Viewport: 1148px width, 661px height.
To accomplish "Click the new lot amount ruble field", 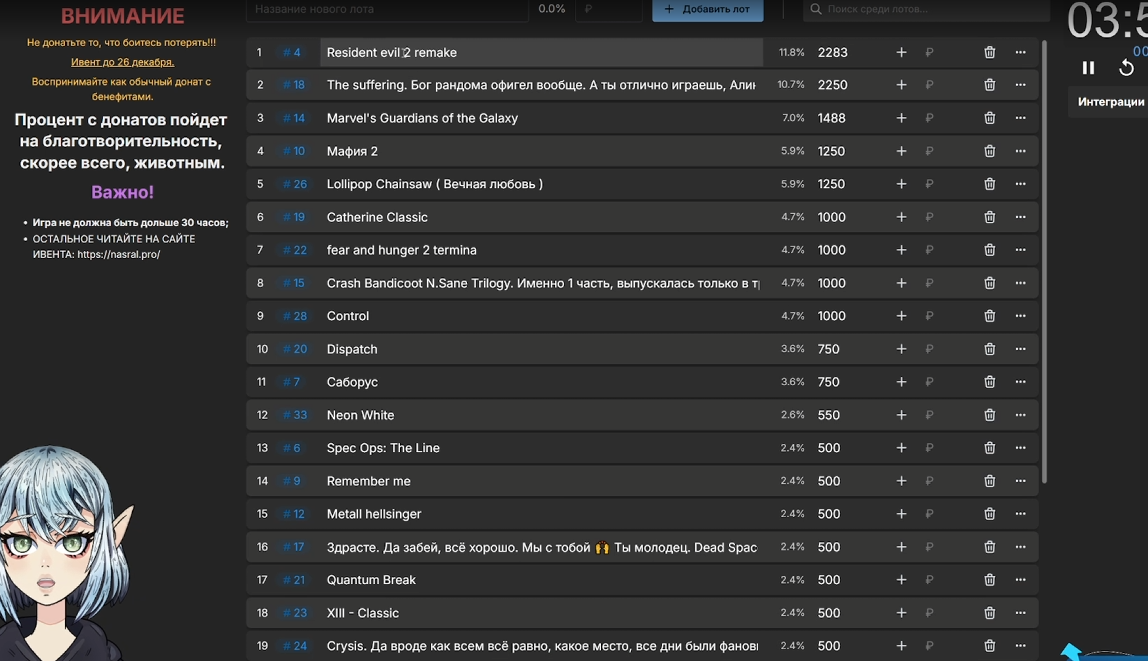I will (608, 10).
